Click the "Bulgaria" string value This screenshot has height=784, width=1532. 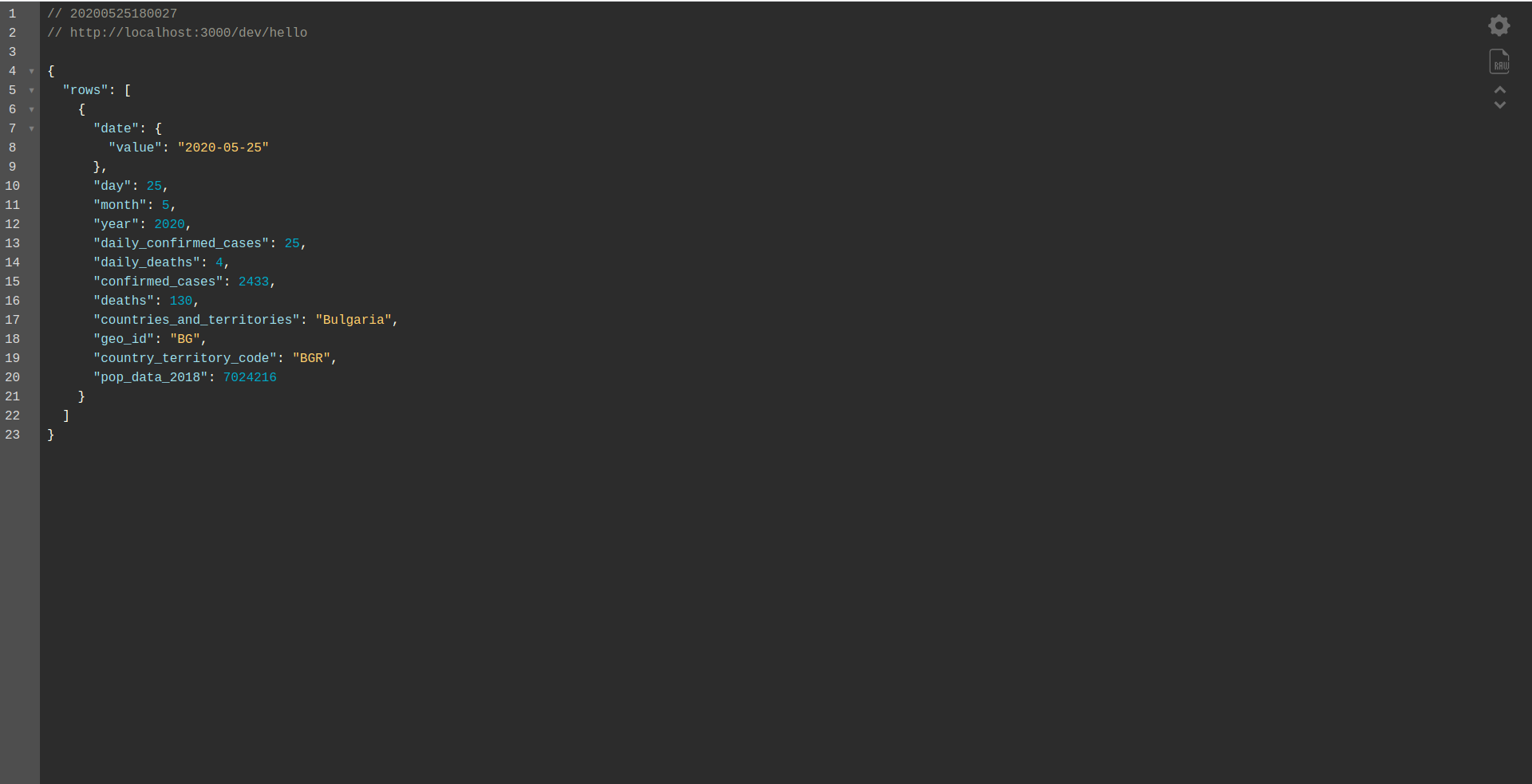point(353,320)
